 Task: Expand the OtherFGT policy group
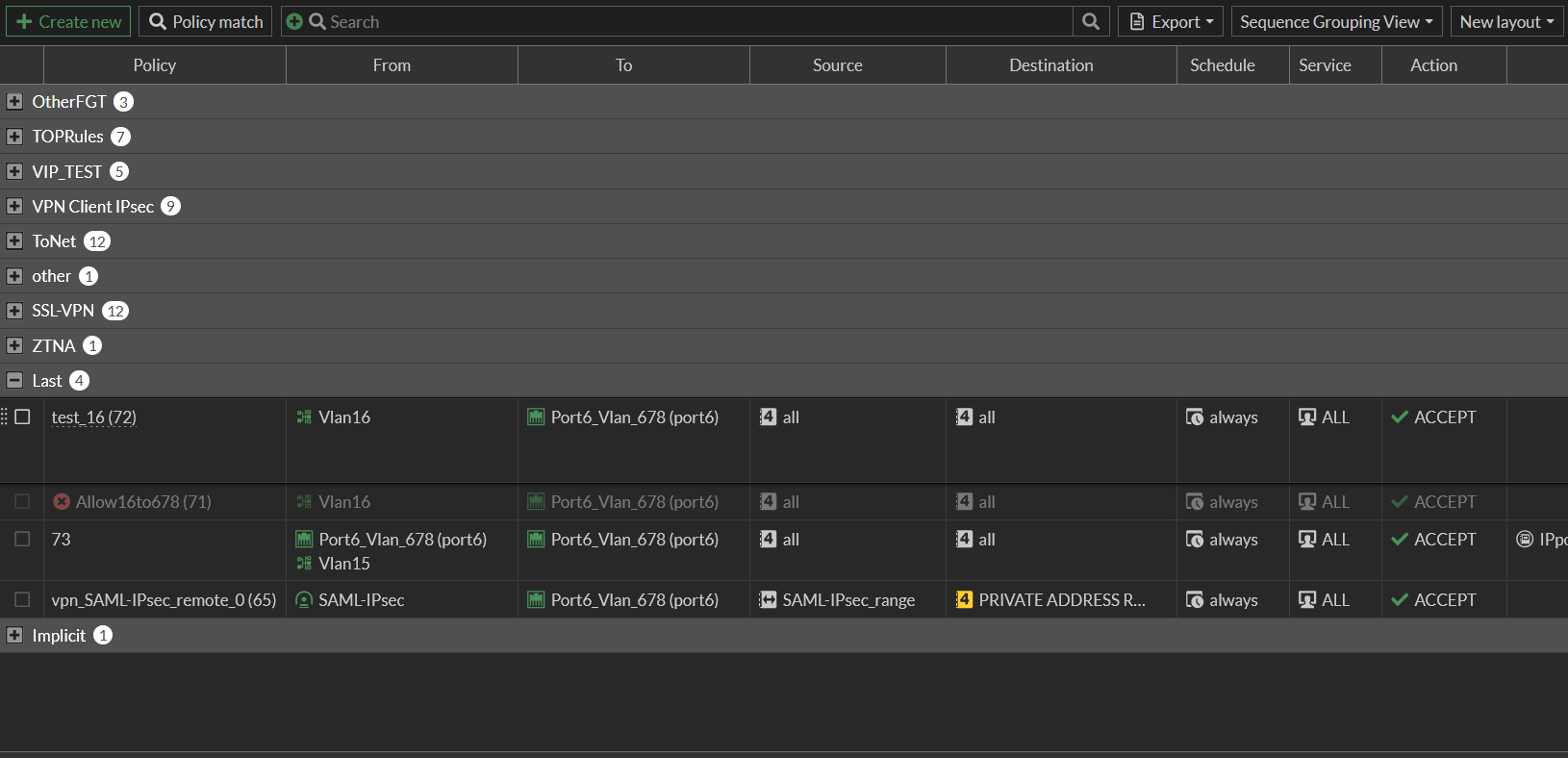point(14,101)
